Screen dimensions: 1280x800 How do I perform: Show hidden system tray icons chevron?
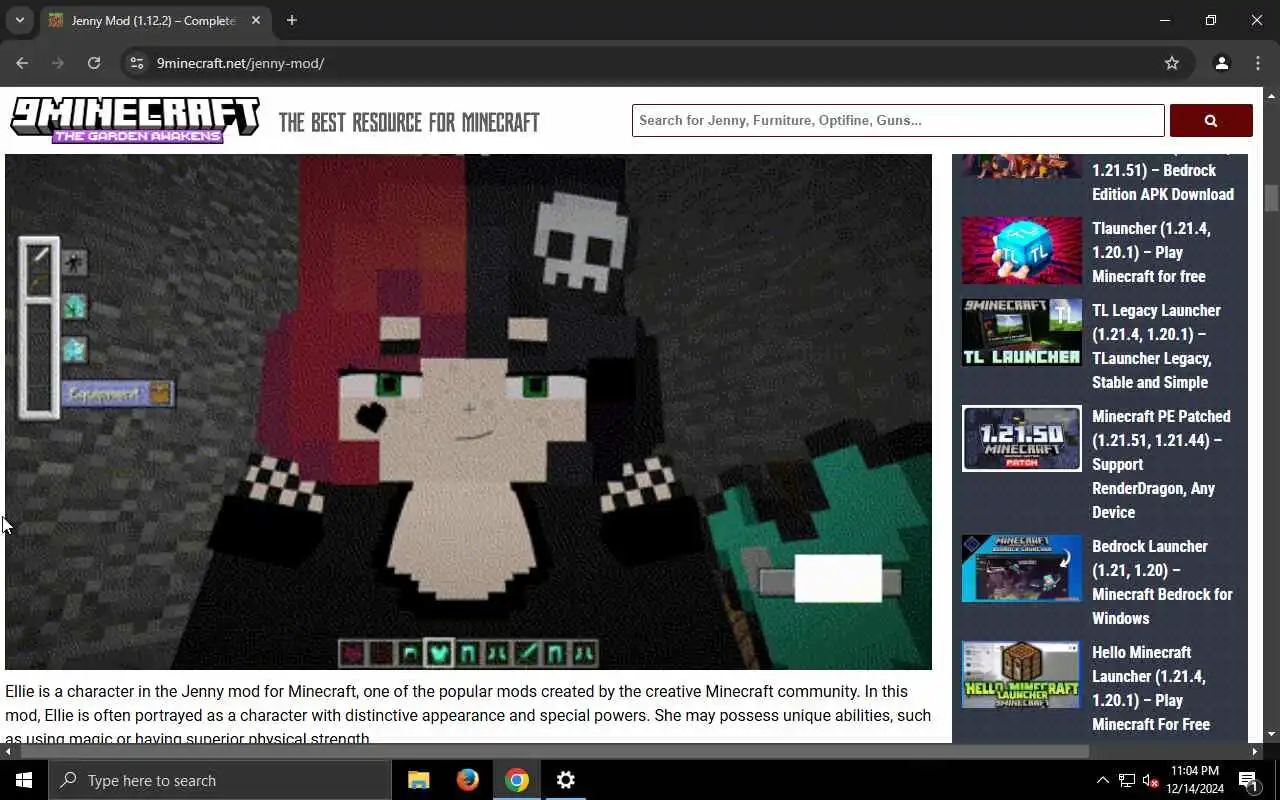pyautogui.click(x=1103, y=780)
